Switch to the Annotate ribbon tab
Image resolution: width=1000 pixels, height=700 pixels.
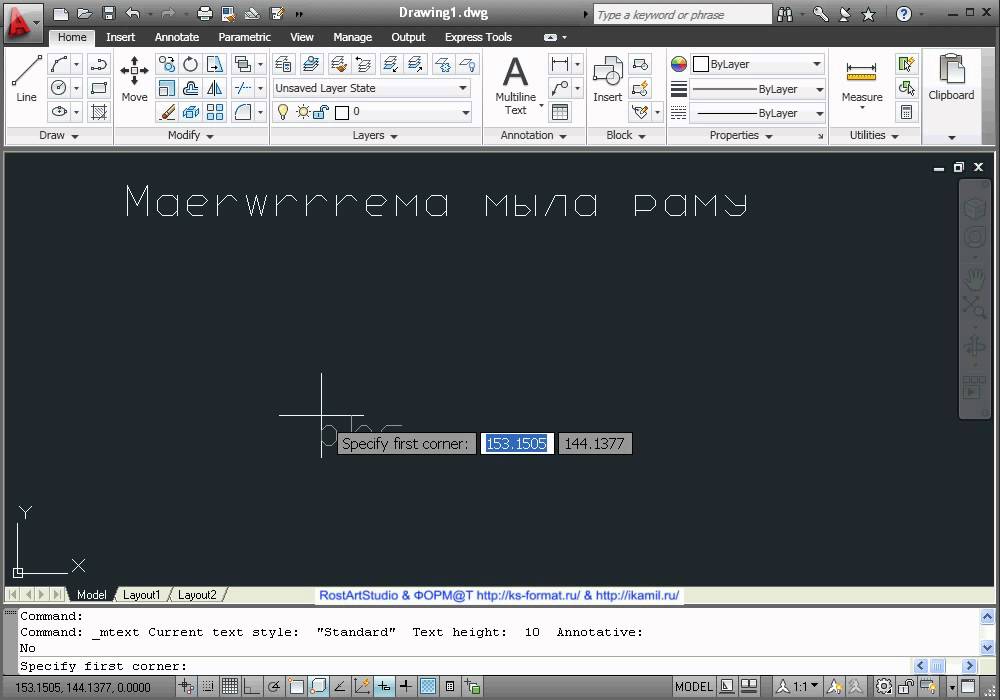(x=177, y=37)
